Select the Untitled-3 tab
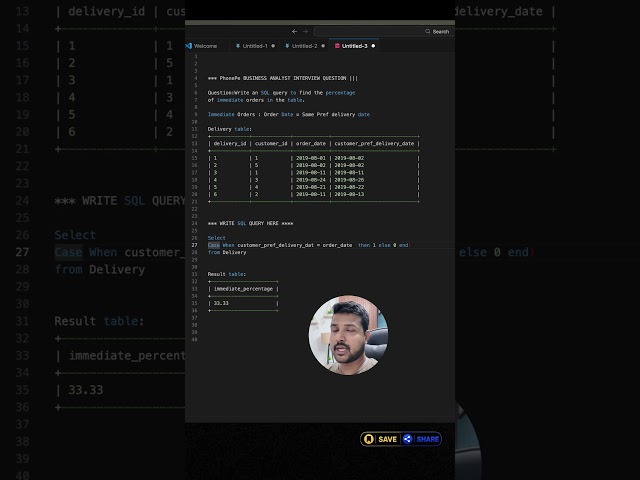 click(x=355, y=46)
